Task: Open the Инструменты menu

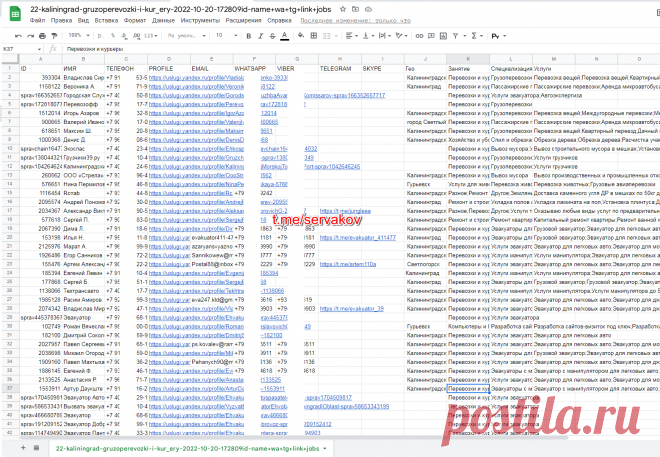Action: click(x=200, y=20)
